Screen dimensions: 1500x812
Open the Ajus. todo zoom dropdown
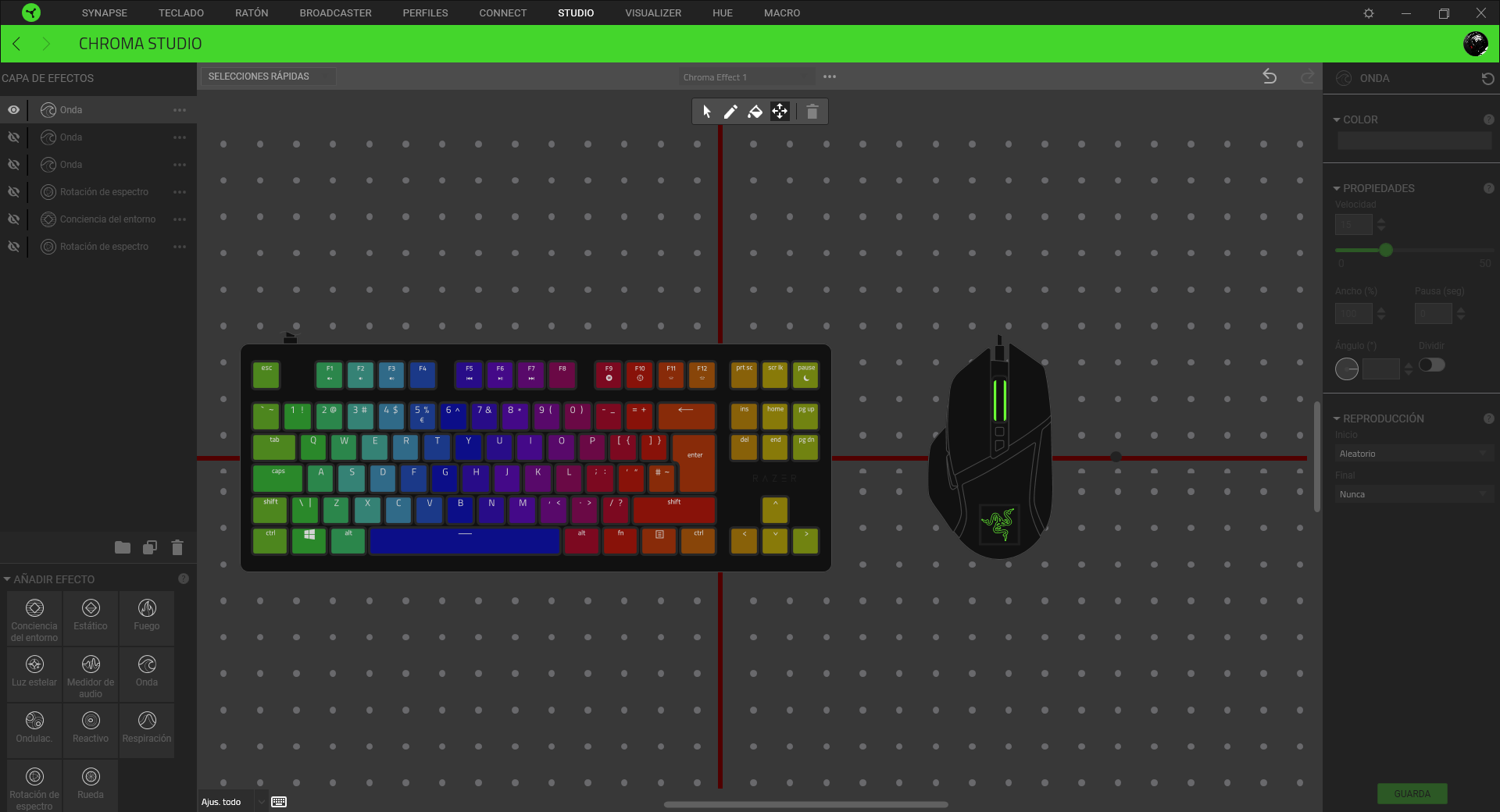pos(233,802)
